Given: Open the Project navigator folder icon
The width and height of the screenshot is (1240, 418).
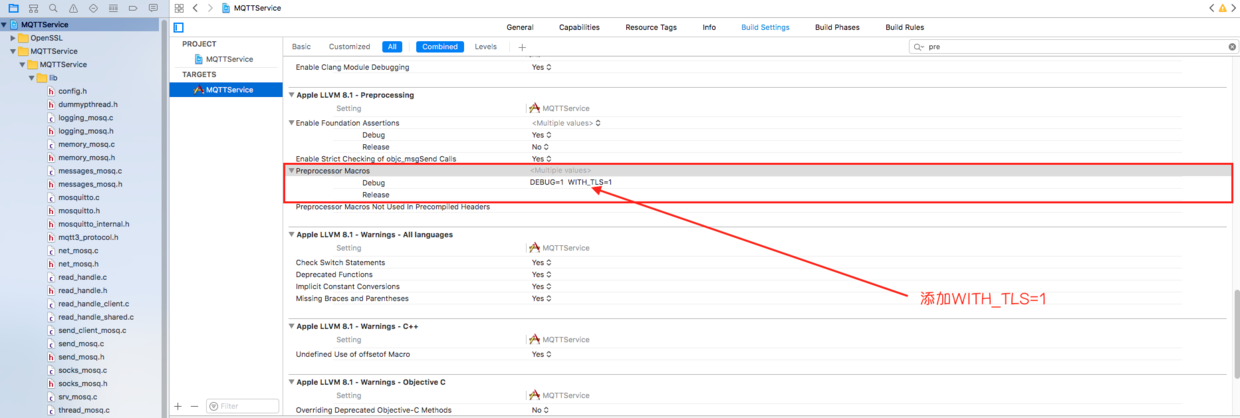Looking at the screenshot, I should 13,8.
